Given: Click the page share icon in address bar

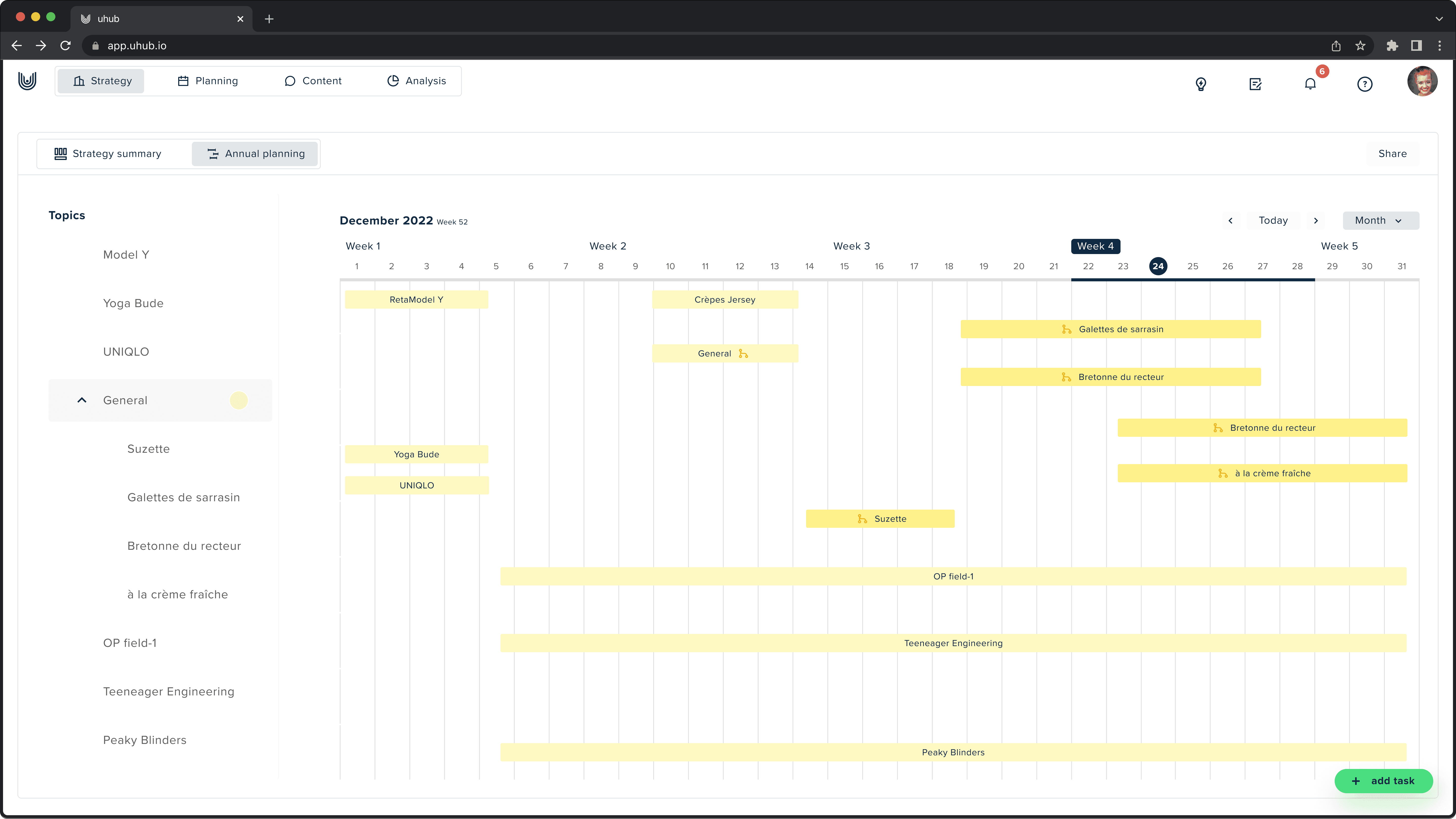Looking at the screenshot, I should 1336,46.
